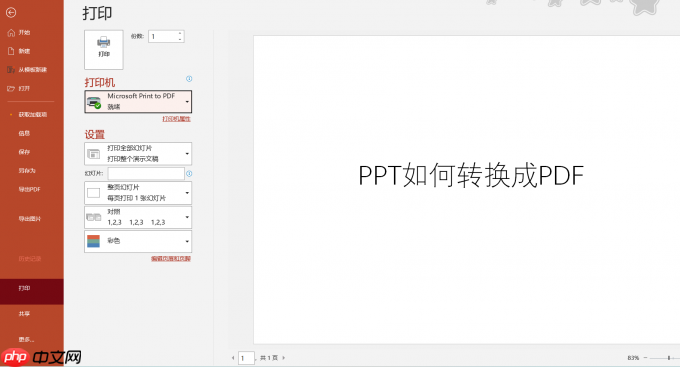Go to next page in preview
The height and width of the screenshot is (367, 680).
coord(284,358)
